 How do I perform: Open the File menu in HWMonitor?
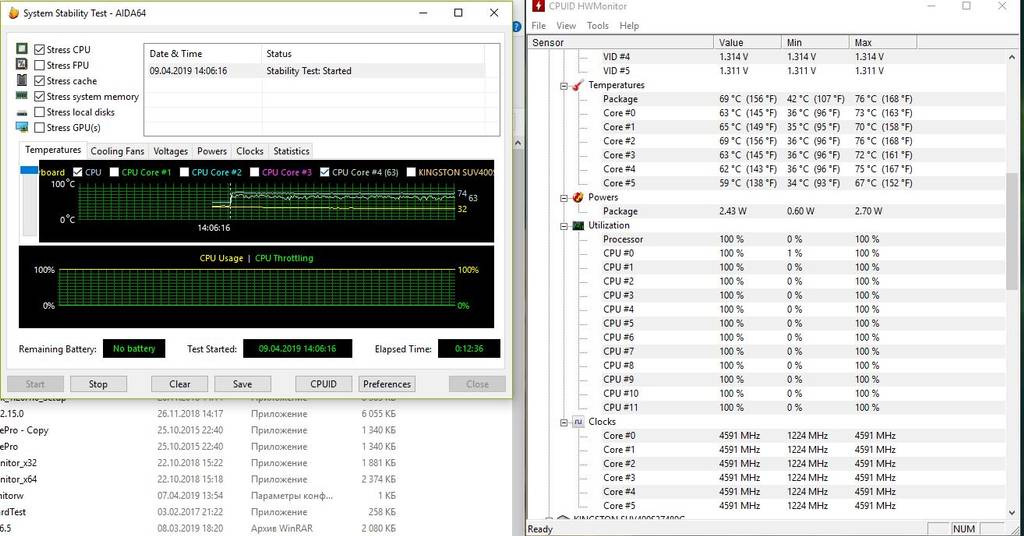(x=539, y=25)
